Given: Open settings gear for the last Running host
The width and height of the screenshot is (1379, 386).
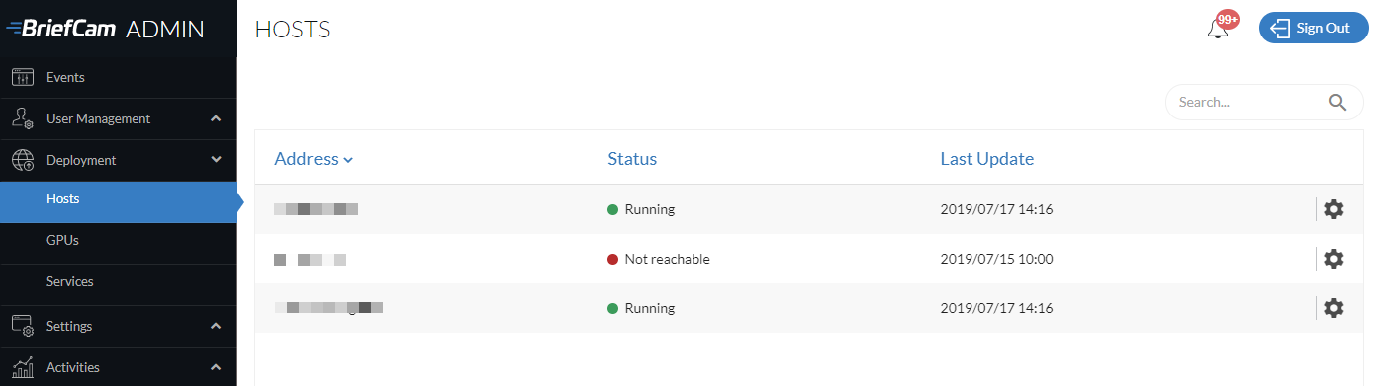Looking at the screenshot, I should [x=1333, y=308].
